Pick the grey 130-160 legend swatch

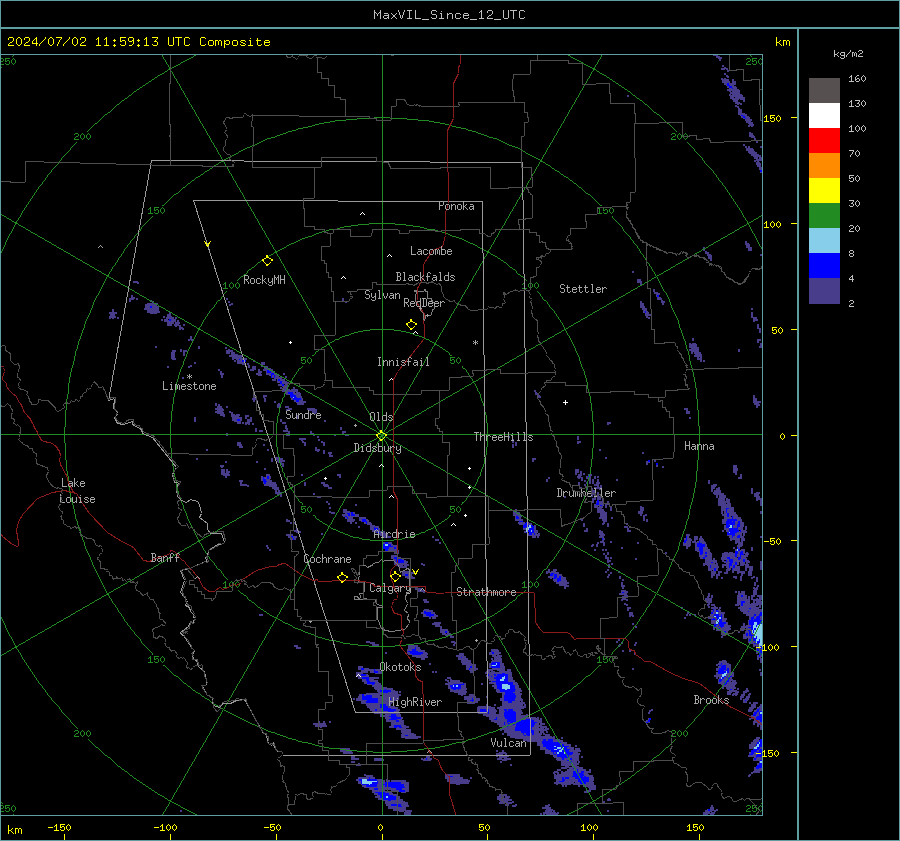click(824, 91)
